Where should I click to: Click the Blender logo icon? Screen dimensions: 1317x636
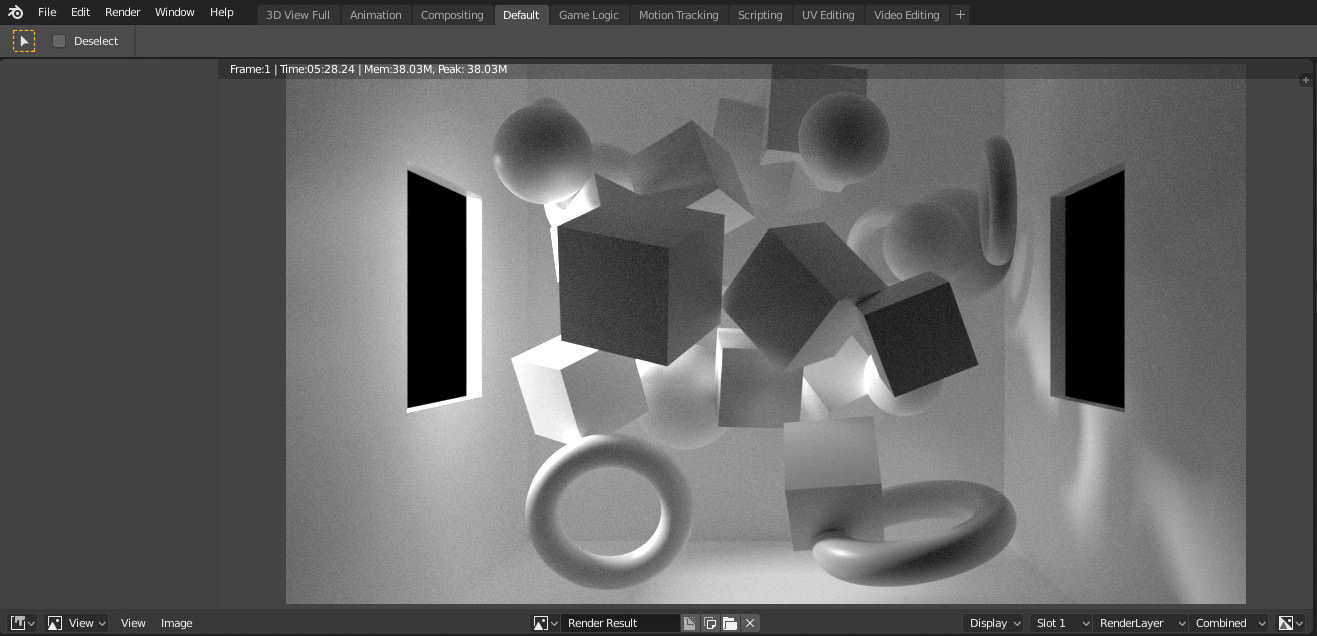point(14,12)
